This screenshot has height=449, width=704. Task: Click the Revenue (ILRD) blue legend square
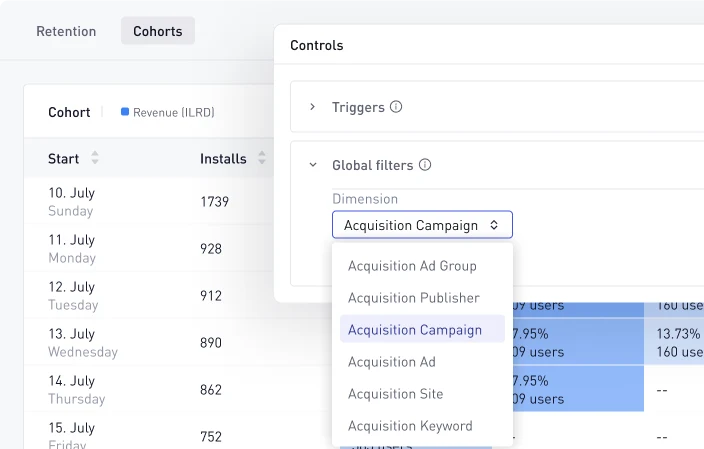coord(124,112)
